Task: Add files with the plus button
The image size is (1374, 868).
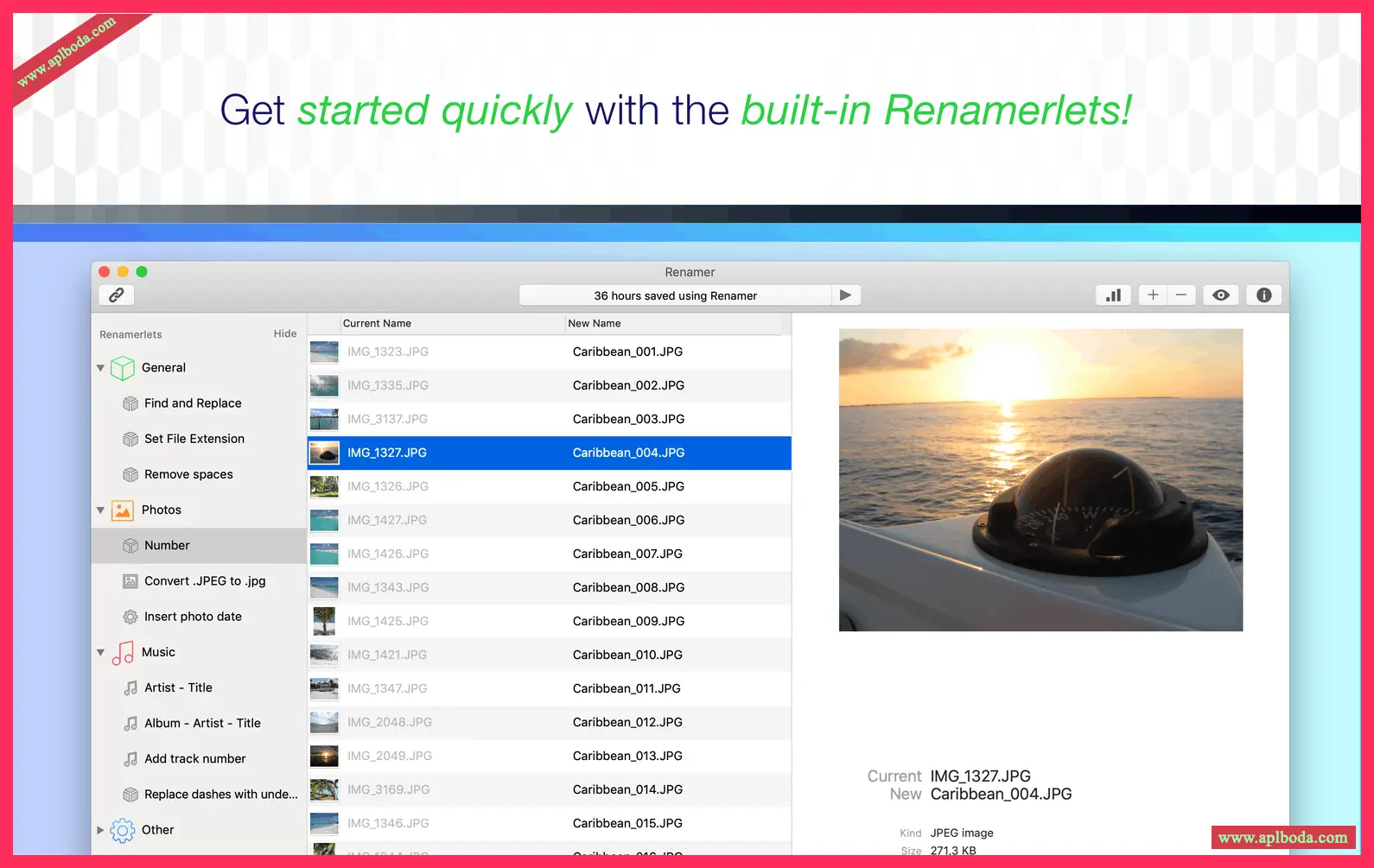Action: 1153,295
